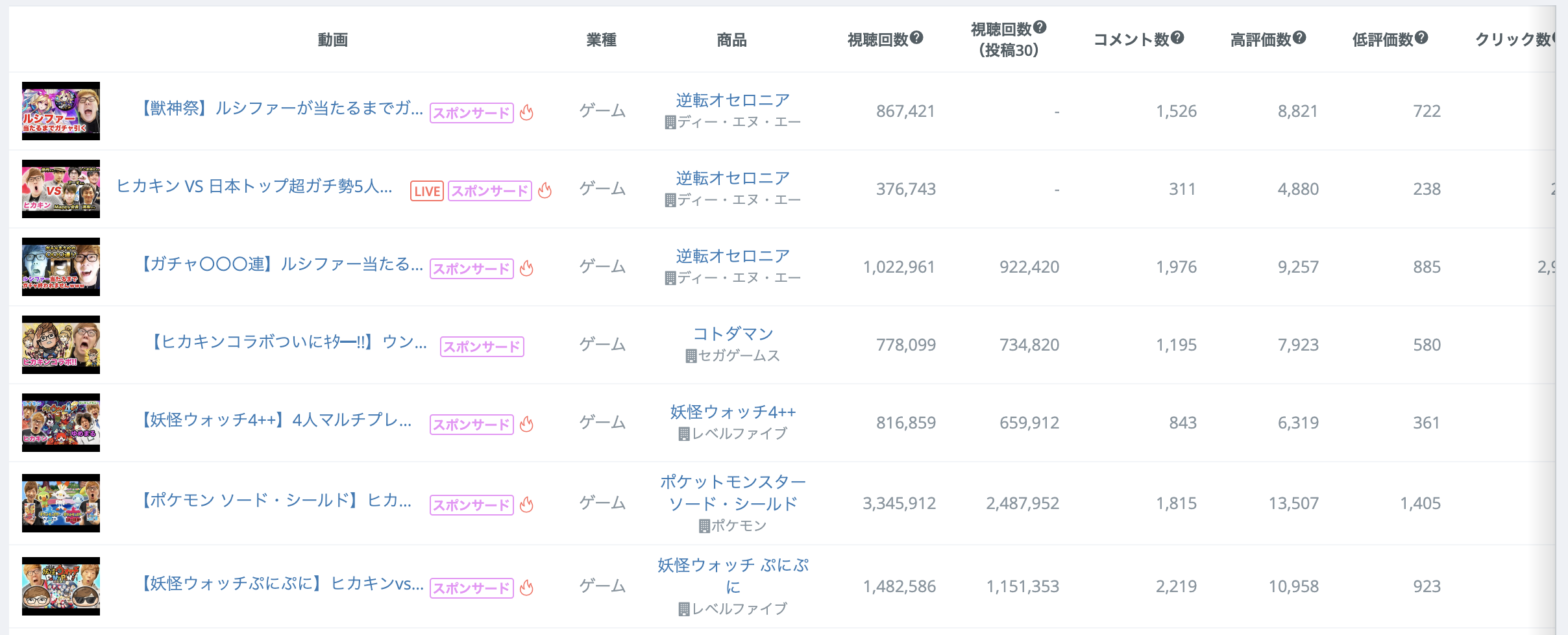The height and width of the screenshot is (635, 1568).
Task: Click flame icon on 獣神祭 ルシファー video row
Action: [527, 112]
